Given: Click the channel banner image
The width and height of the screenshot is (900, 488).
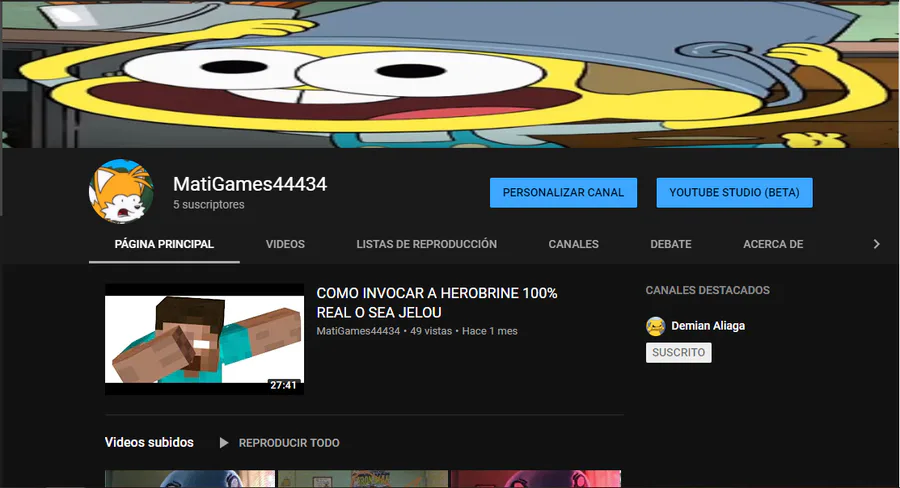Looking at the screenshot, I should pos(450,73).
